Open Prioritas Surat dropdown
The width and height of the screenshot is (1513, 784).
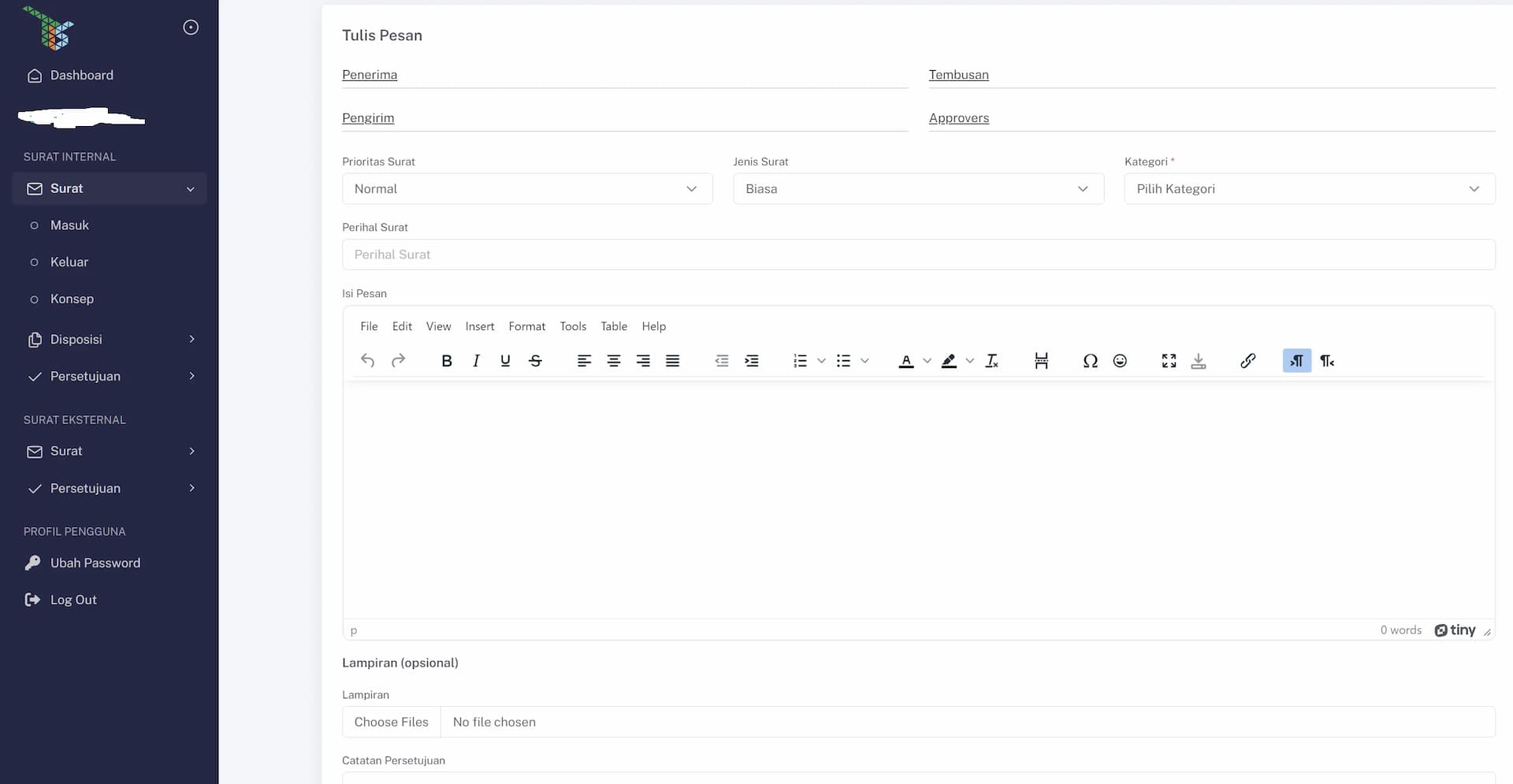click(x=527, y=189)
